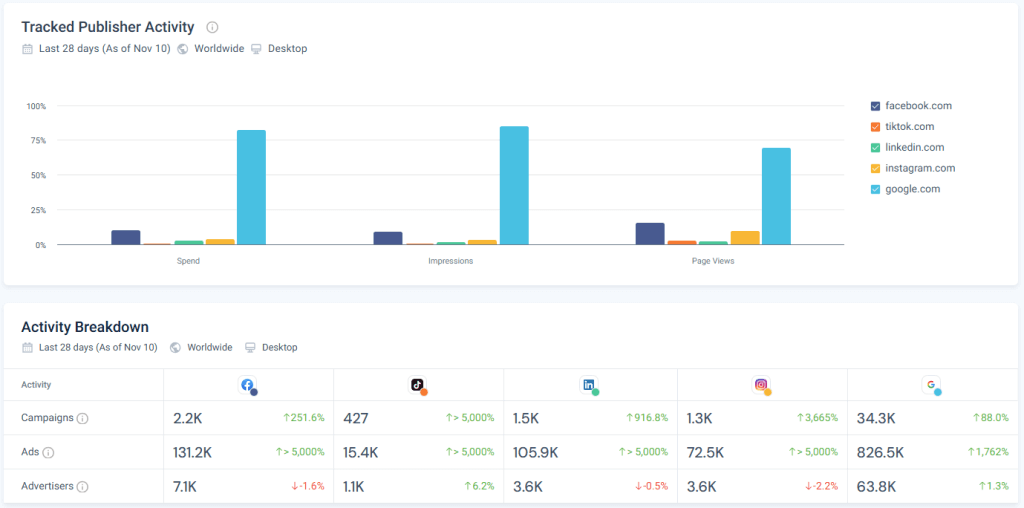The image size is (1024, 508).
Task: Toggle facebook.com legend checkbox
Action: (x=876, y=106)
